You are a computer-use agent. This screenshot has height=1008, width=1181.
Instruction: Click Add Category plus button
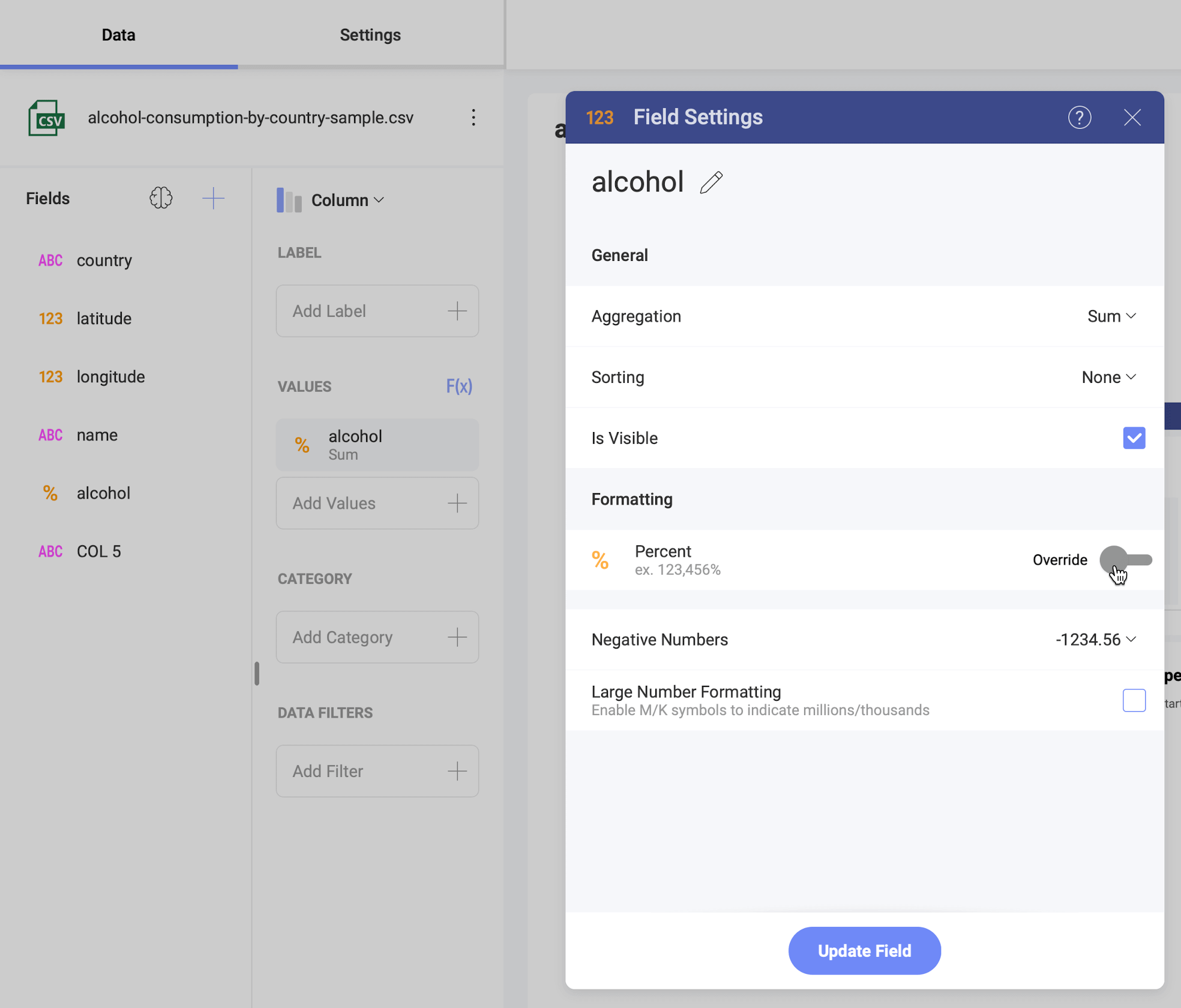(457, 635)
